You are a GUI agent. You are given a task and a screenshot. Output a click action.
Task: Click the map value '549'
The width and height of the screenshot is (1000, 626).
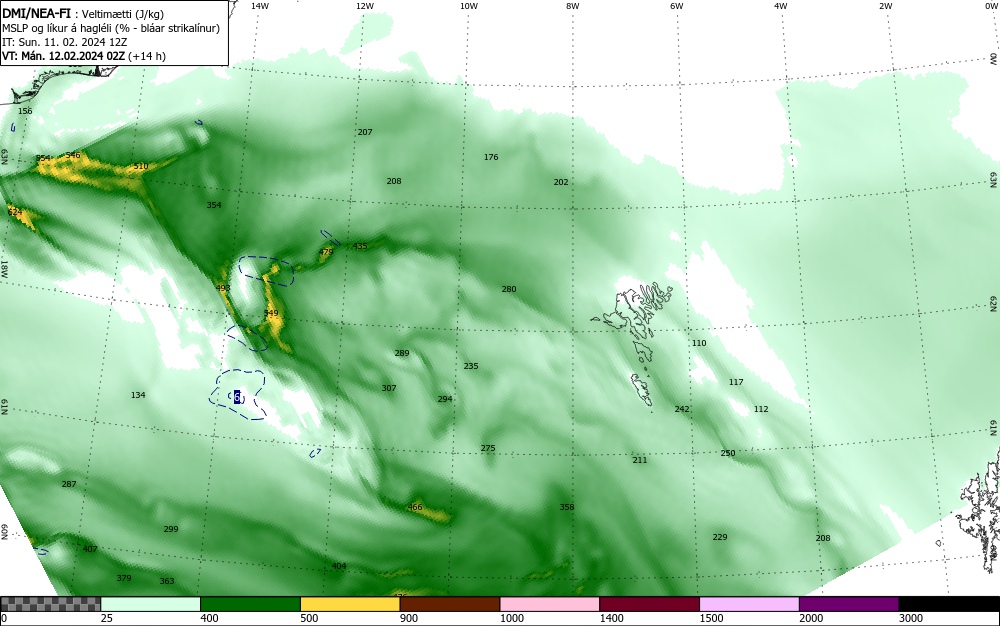[271, 313]
